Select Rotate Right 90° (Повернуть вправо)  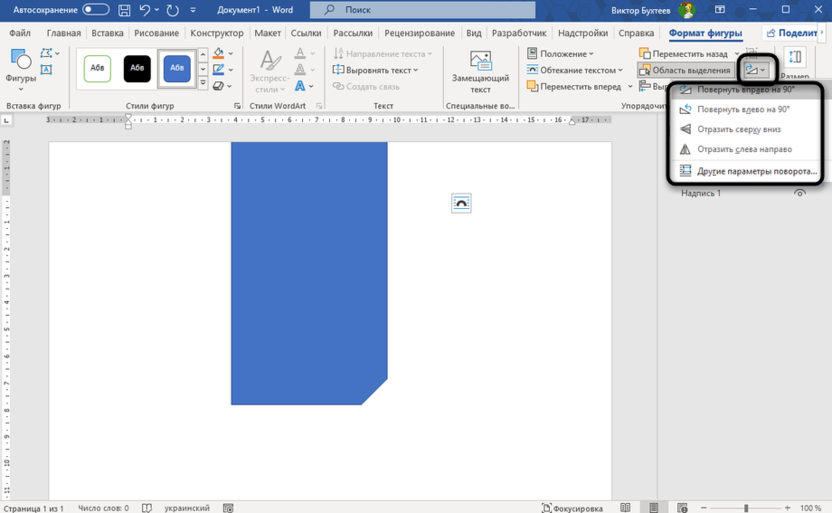coord(744,90)
